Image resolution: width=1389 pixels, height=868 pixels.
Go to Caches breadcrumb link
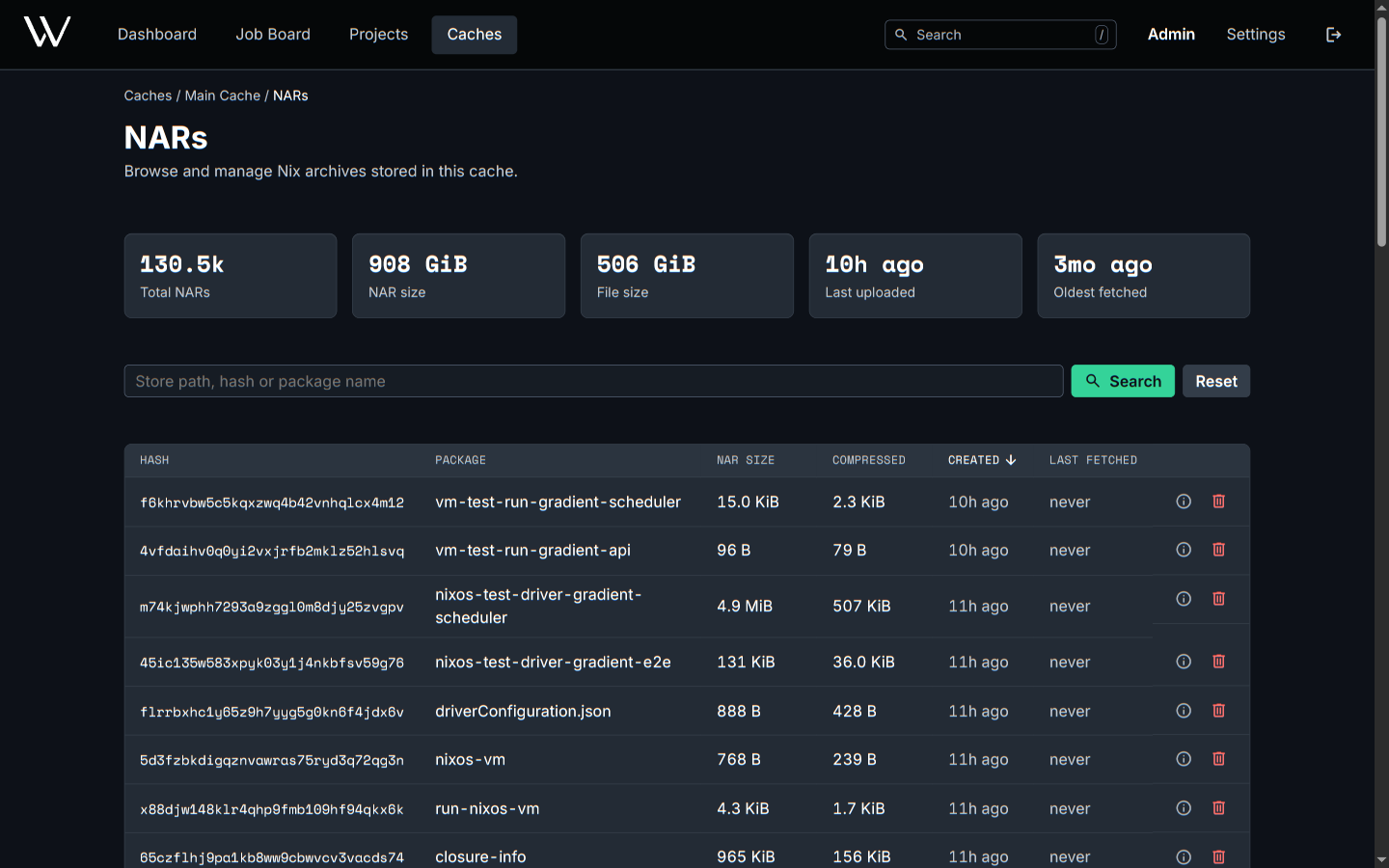[148, 95]
